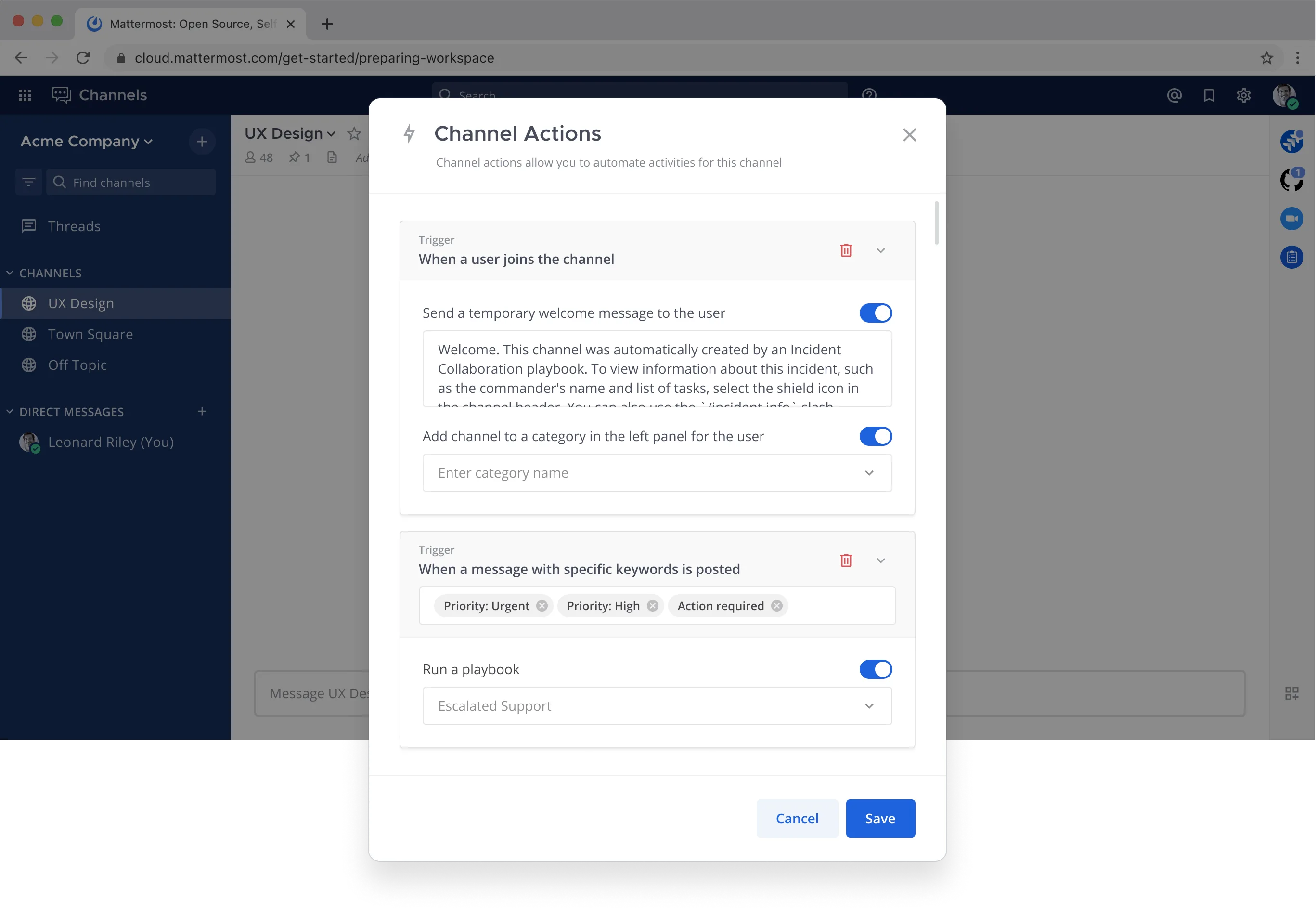The image size is (1316, 912).
Task: Open the Escalated Support playbook dropdown
Action: pyautogui.click(x=657, y=706)
